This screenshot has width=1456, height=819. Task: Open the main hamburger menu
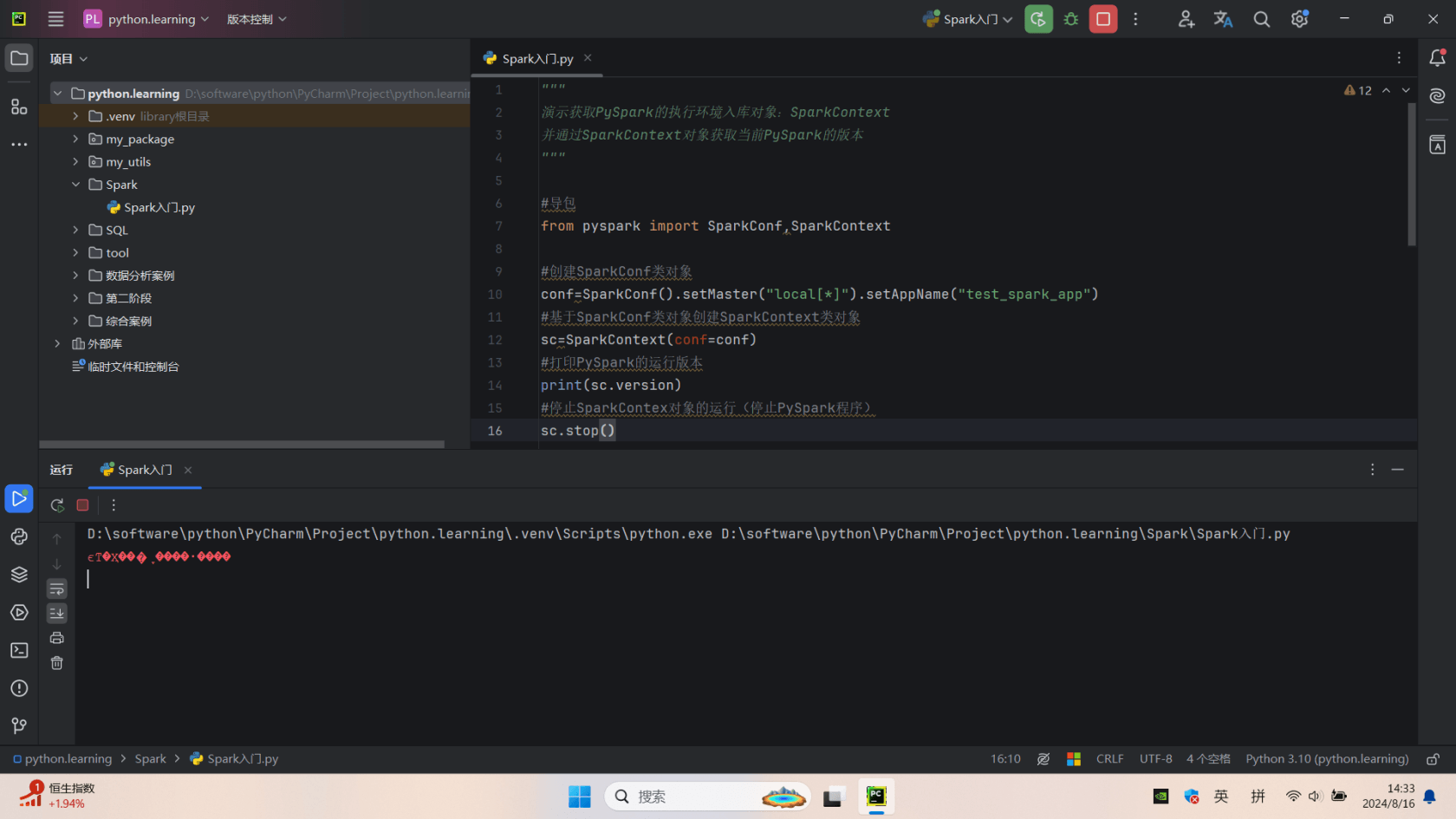(x=55, y=19)
